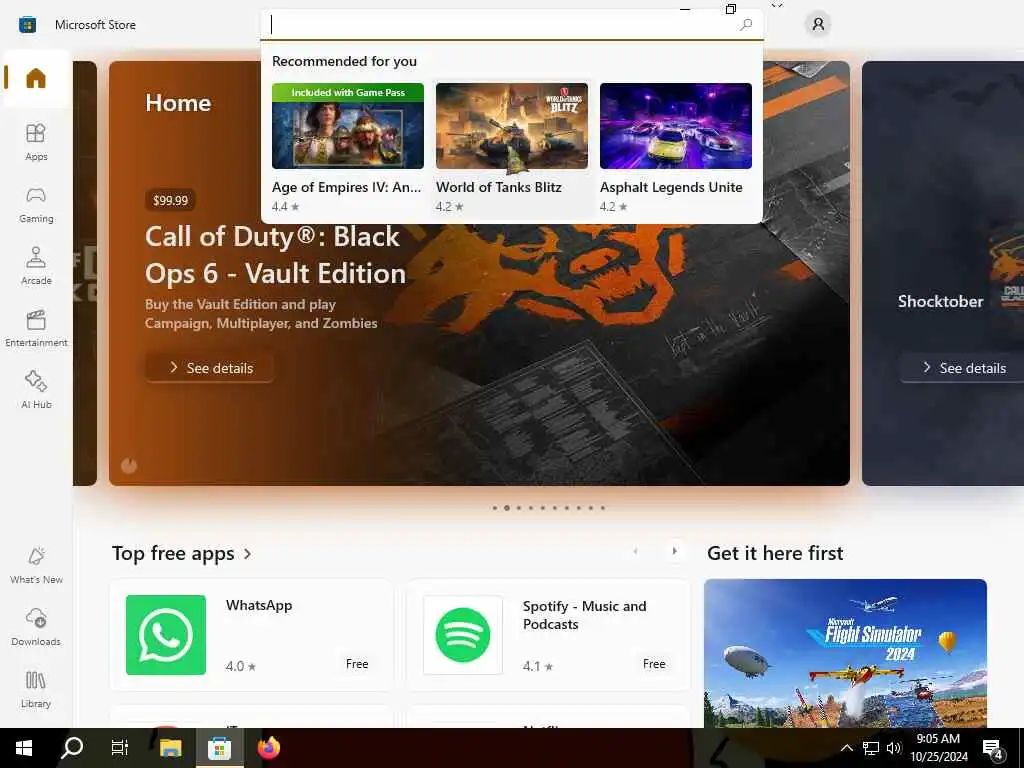Open What's New in sidebar
This screenshot has width=1024, height=768.
36,565
